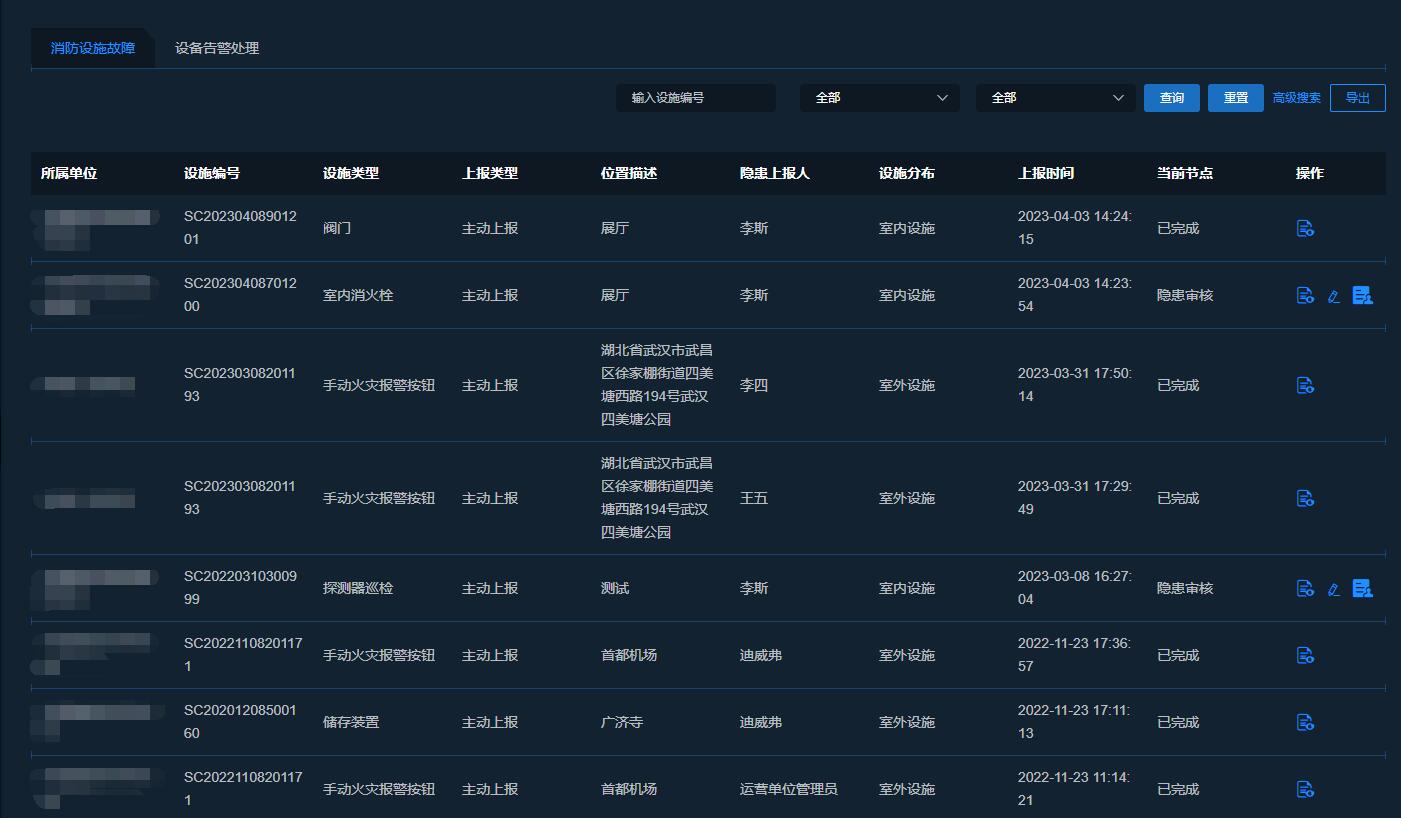Click the 所属单位 column header

pyautogui.click(x=69, y=173)
